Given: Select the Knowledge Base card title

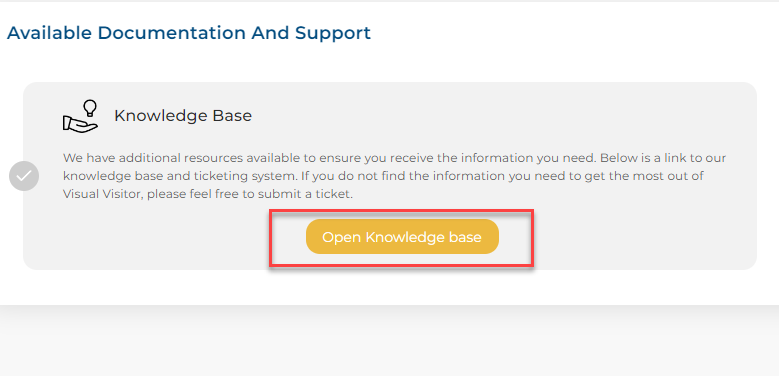Looking at the screenshot, I should click(x=183, y=116).
